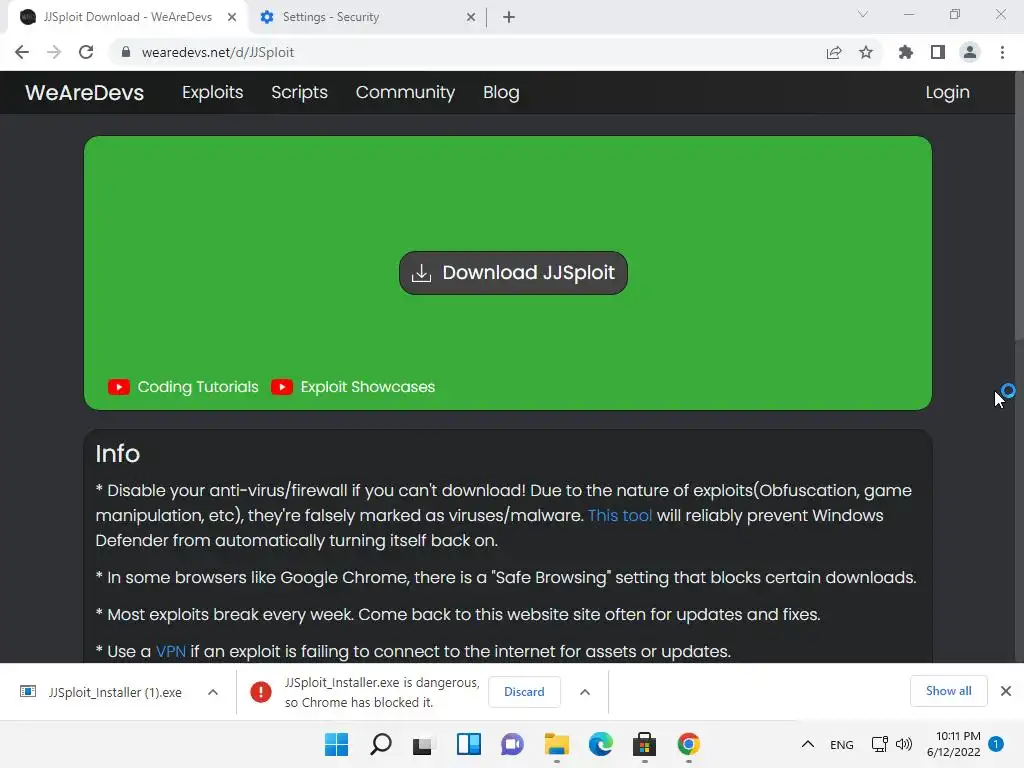Show hidden system tray icons
This screenshot has width=1024, height=768.
tap(808, 744)
